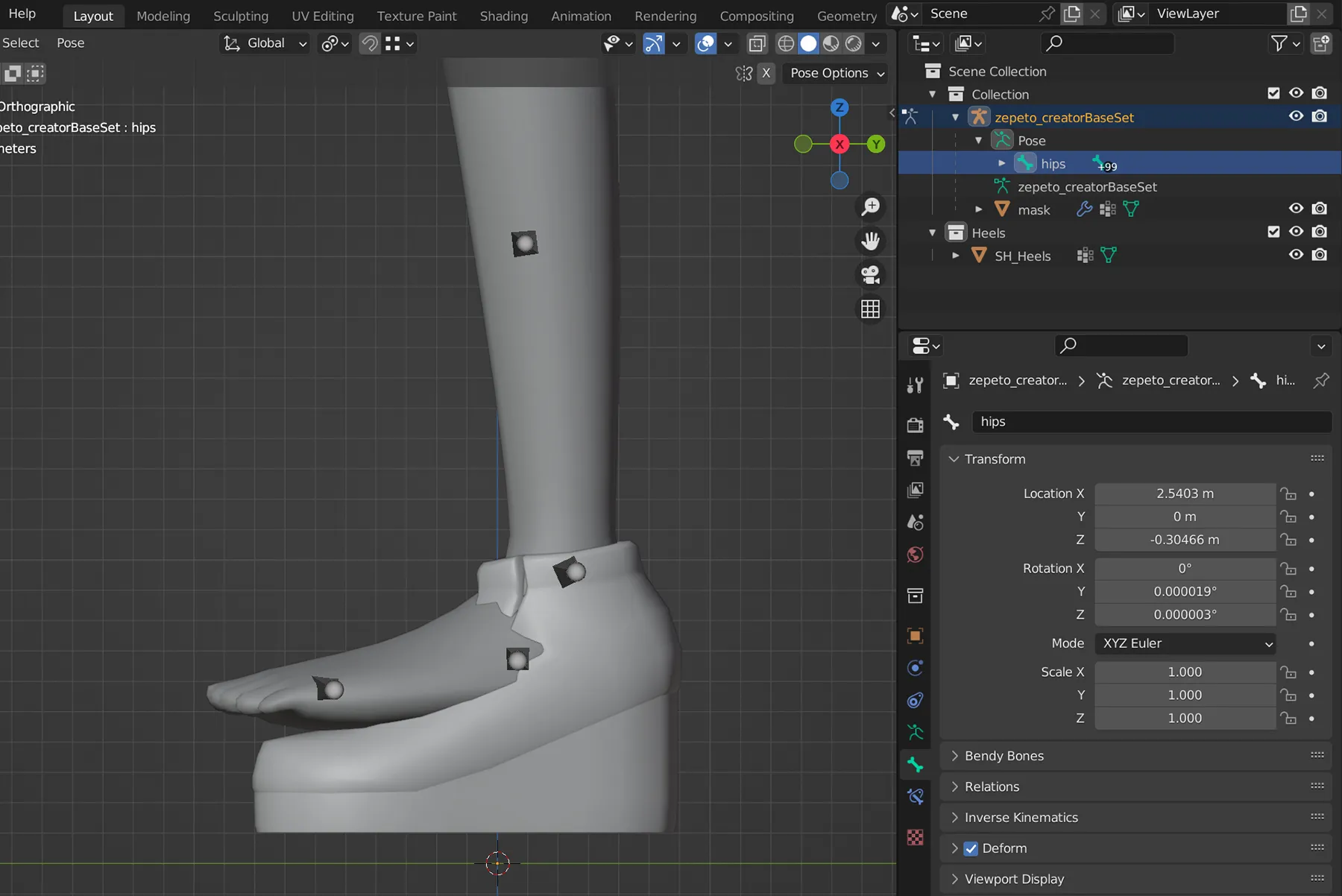Uncheck the Deform checkbox
The image size is (1342, 896).
coord(971,848)
